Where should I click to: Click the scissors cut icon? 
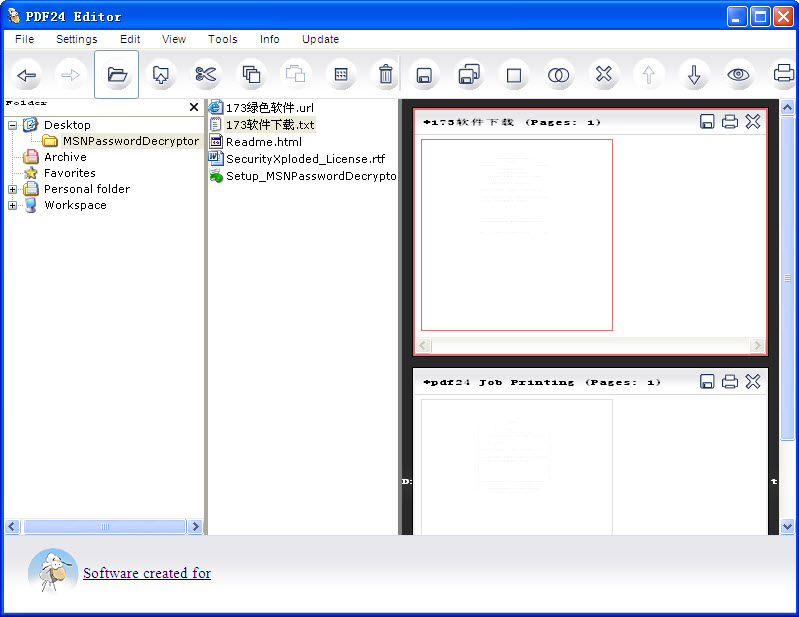pos(206,75)
